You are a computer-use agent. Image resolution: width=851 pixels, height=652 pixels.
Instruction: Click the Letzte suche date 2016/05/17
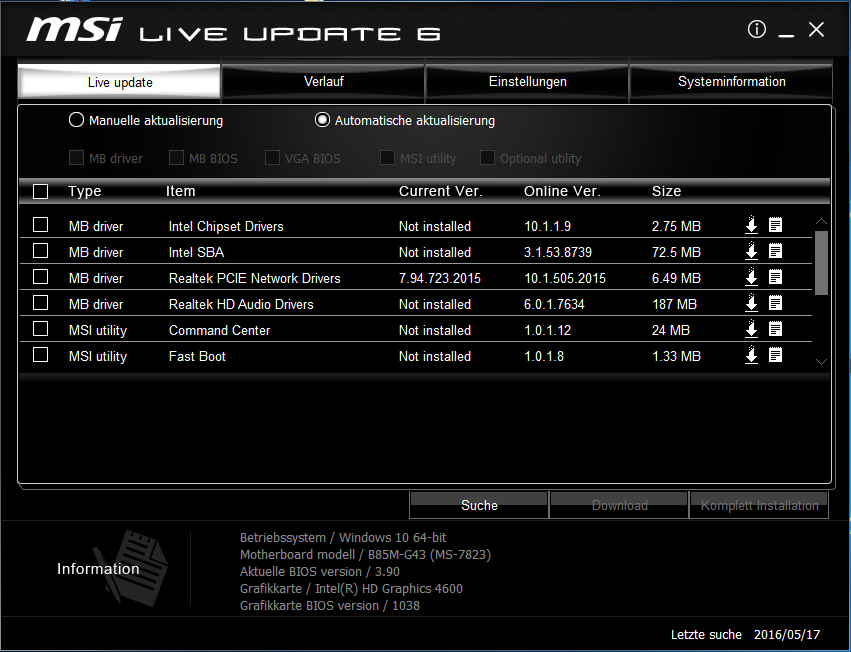(x=786, y=635)
